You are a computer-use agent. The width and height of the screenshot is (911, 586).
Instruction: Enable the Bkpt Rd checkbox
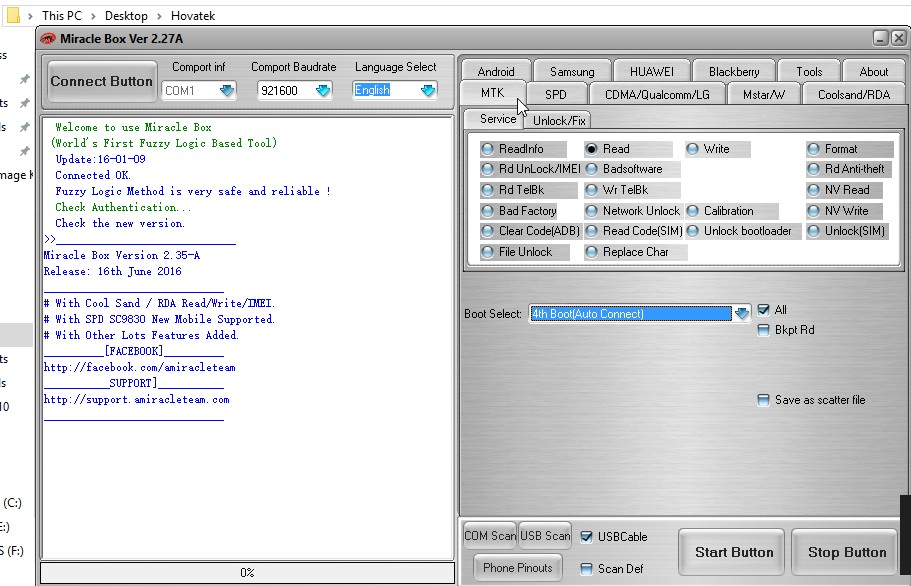tap(764, 330)
